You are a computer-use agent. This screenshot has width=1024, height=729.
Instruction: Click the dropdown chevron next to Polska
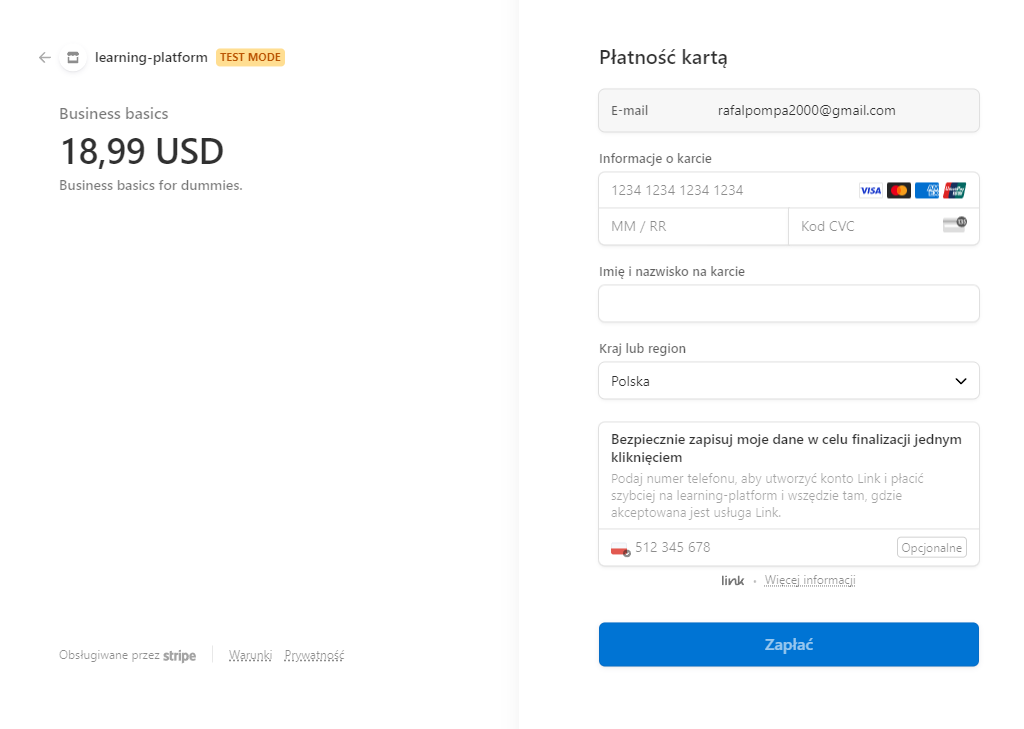coord(960,381)
